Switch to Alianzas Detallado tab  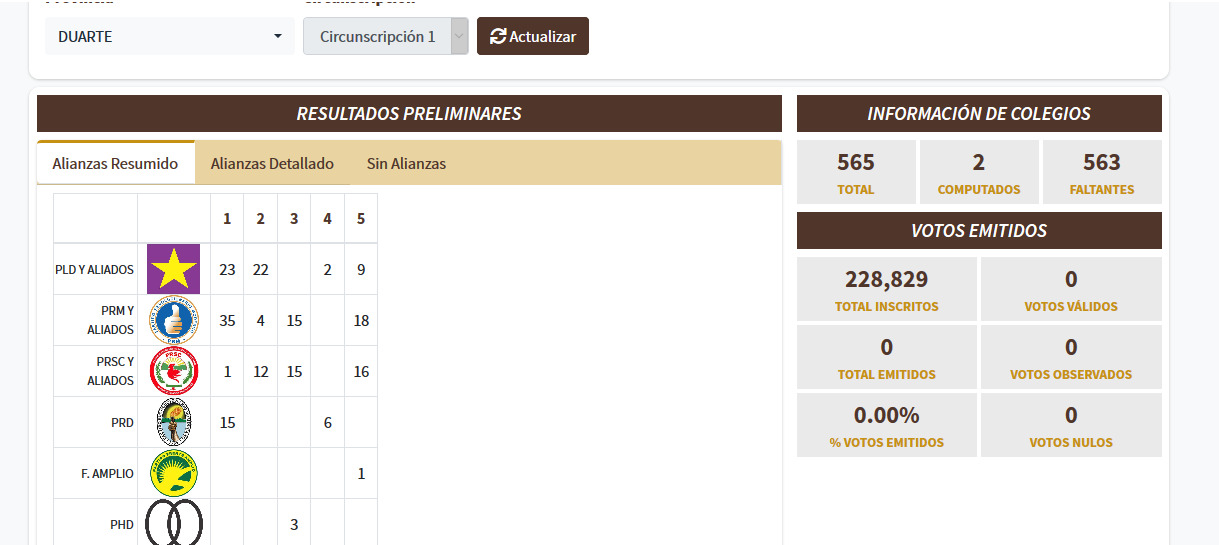pyautogui.click(x=272, y=163)
